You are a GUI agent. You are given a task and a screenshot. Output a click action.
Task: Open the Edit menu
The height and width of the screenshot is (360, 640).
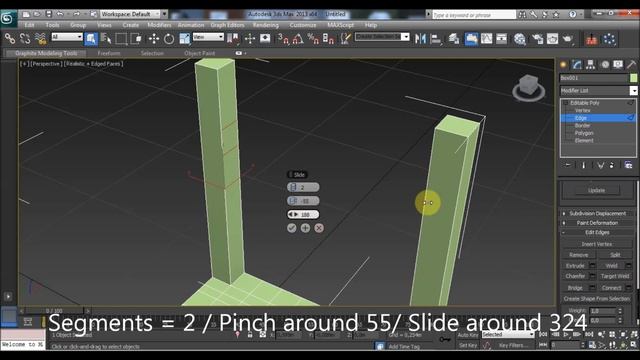click(x=29, y=25)
